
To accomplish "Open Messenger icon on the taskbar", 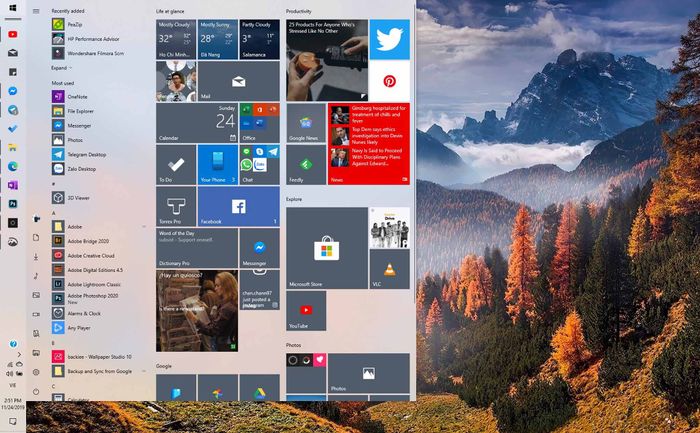I will (x=12, y=91).
